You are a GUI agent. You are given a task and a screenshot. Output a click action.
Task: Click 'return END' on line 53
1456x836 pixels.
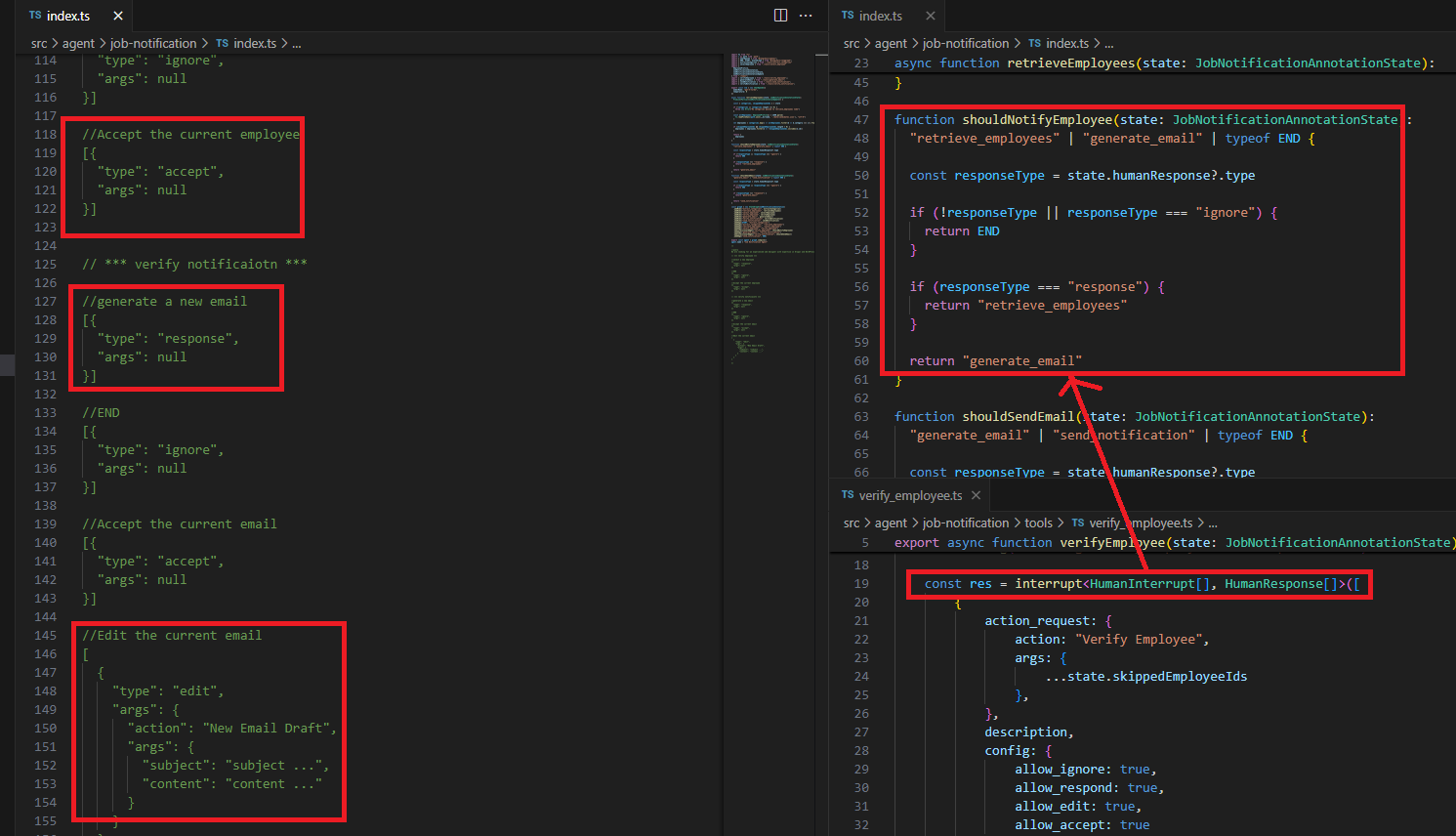[x=962, y=230]
